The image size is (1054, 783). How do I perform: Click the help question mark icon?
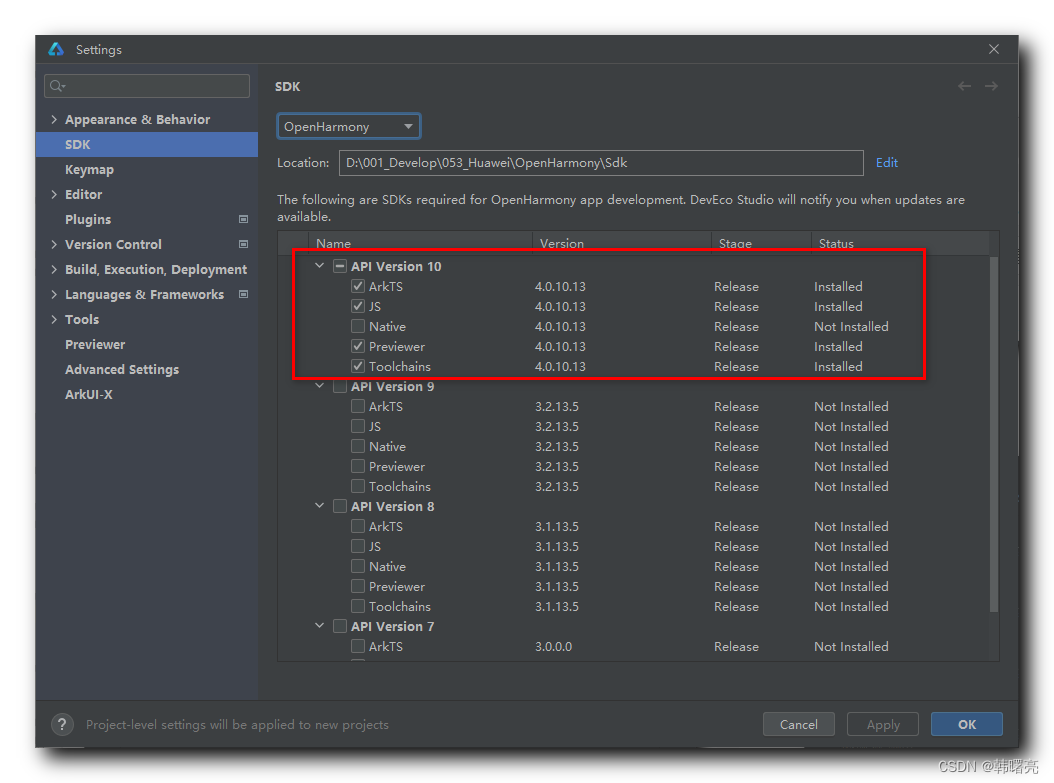[x=62, y=724]
